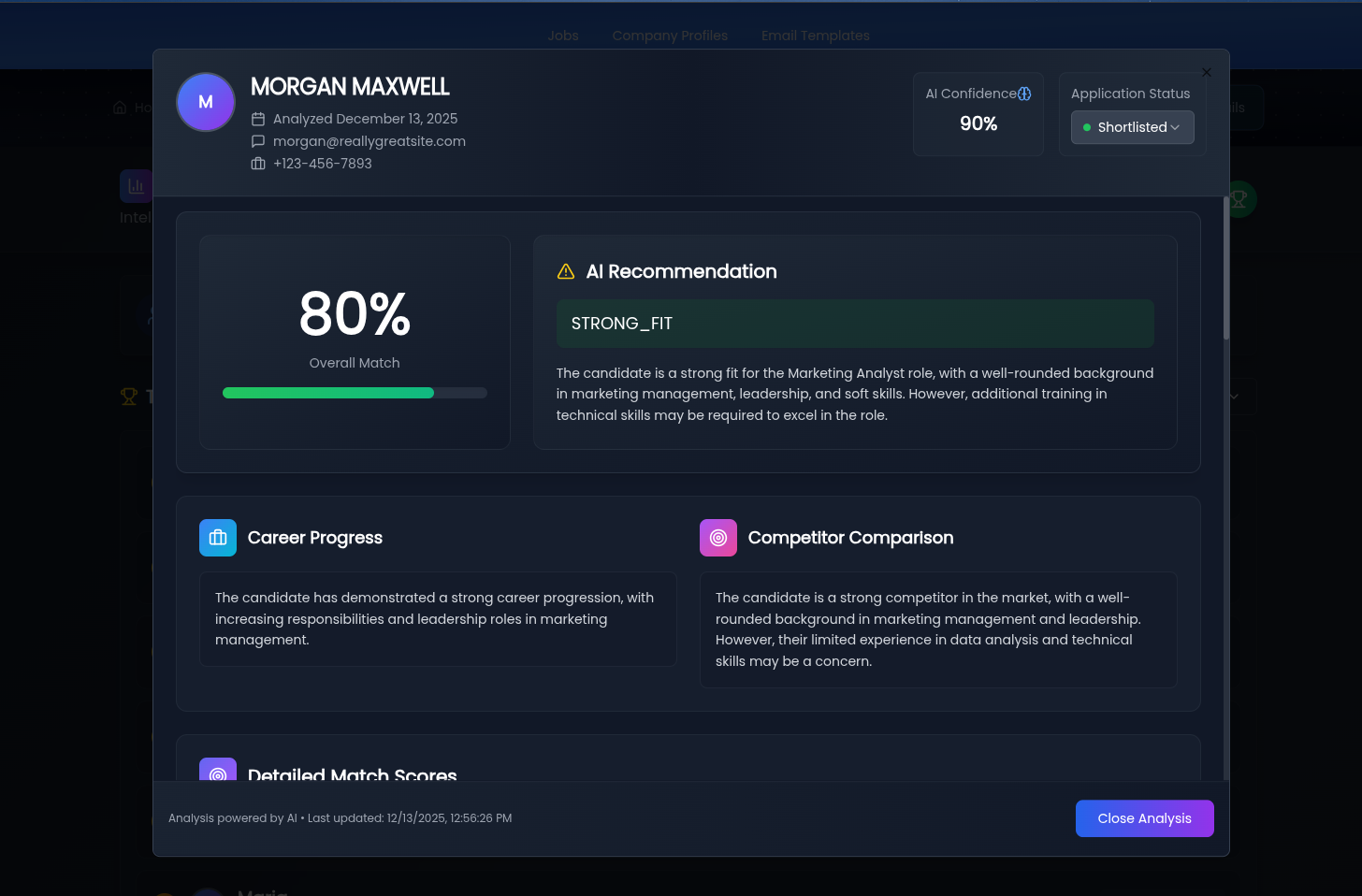
Task: Open the Company Profiles tab
Action: click(x=670, y=36)
